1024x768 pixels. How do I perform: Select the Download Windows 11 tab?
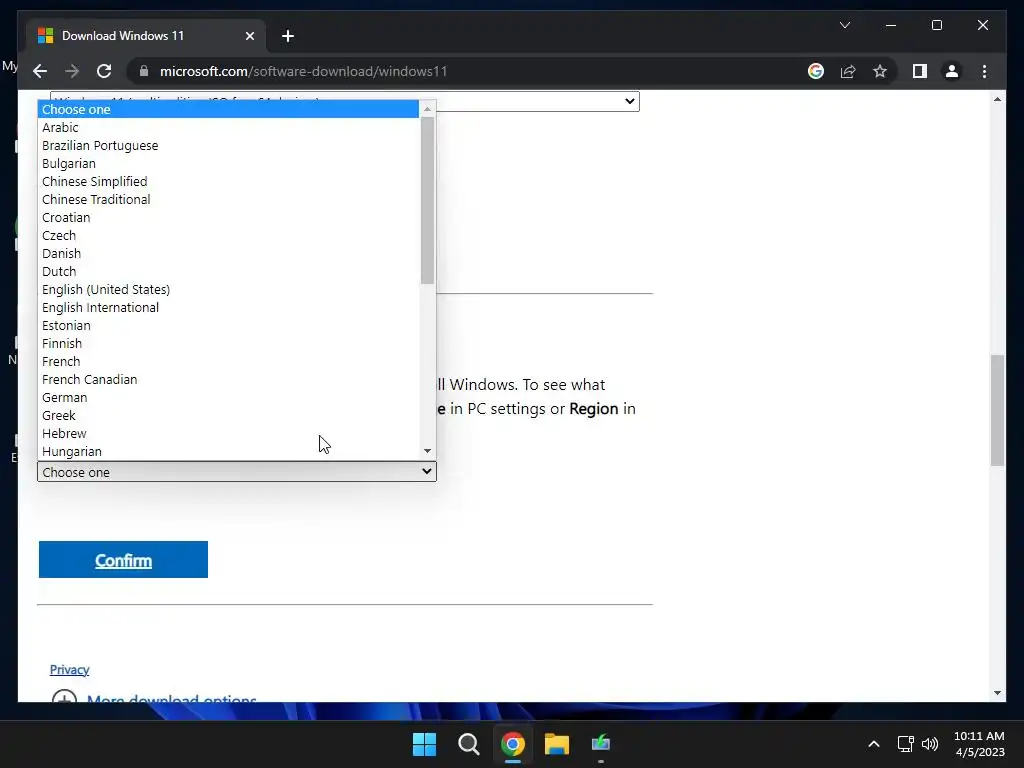146,36
